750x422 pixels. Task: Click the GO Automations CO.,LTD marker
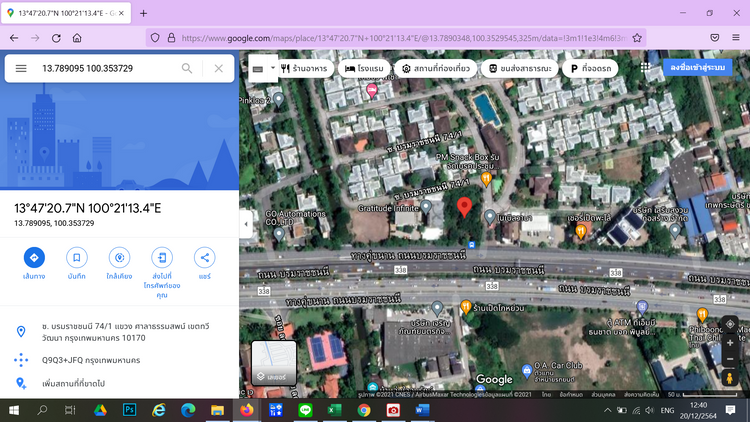click(x=279, y=234)
